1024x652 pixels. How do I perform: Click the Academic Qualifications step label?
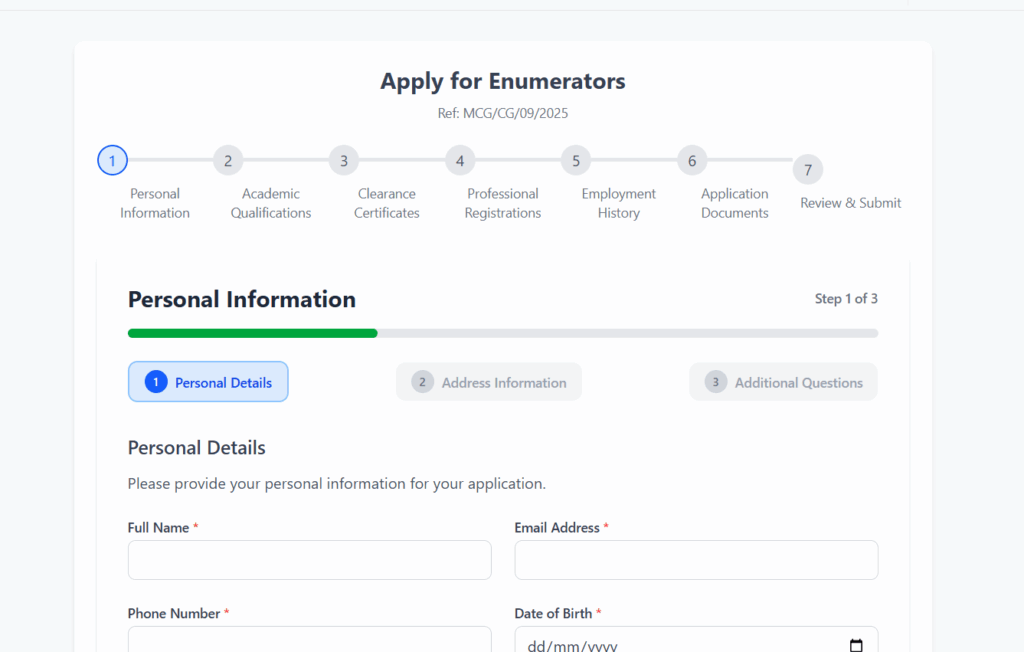(x=270, y=203)
